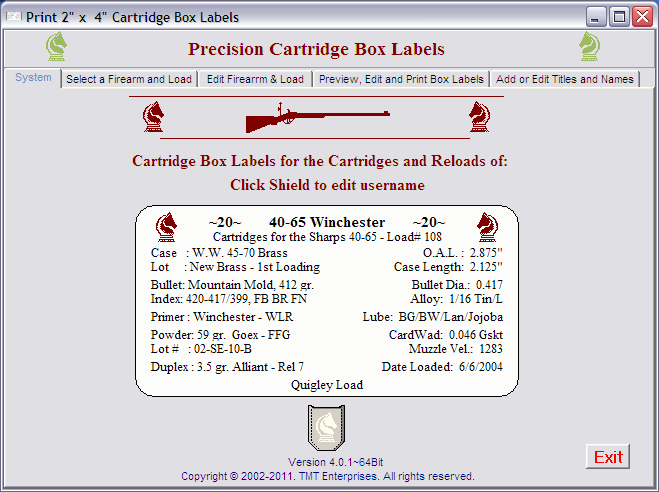
Task: Click the green knight icon in header left
Action: [x=57, y=47]
